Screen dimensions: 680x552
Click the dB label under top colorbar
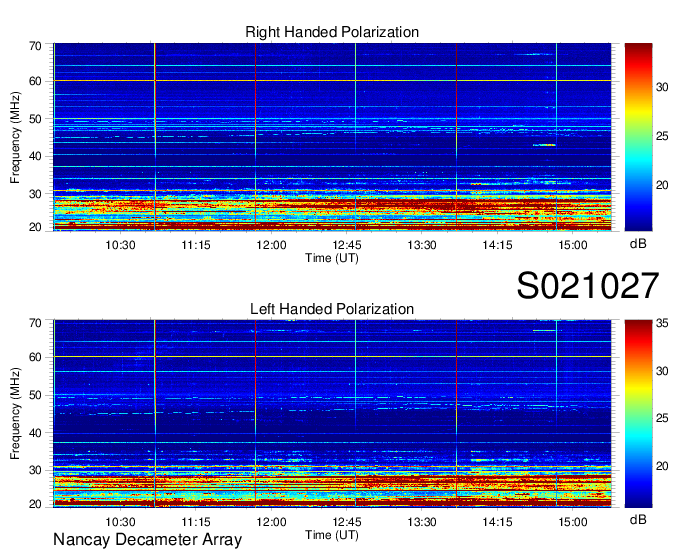click(638, 244)
